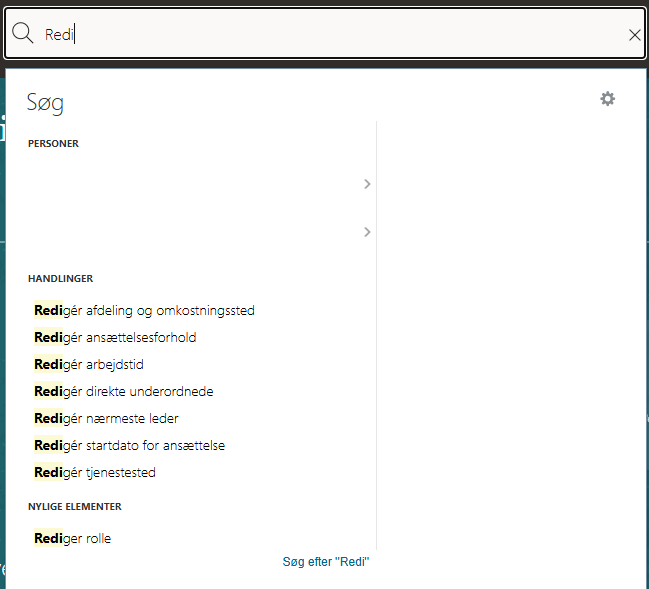Select the "Redigér tjenestested" action
The width and height of the screenshot is (649, 589).
coord(95,472)
